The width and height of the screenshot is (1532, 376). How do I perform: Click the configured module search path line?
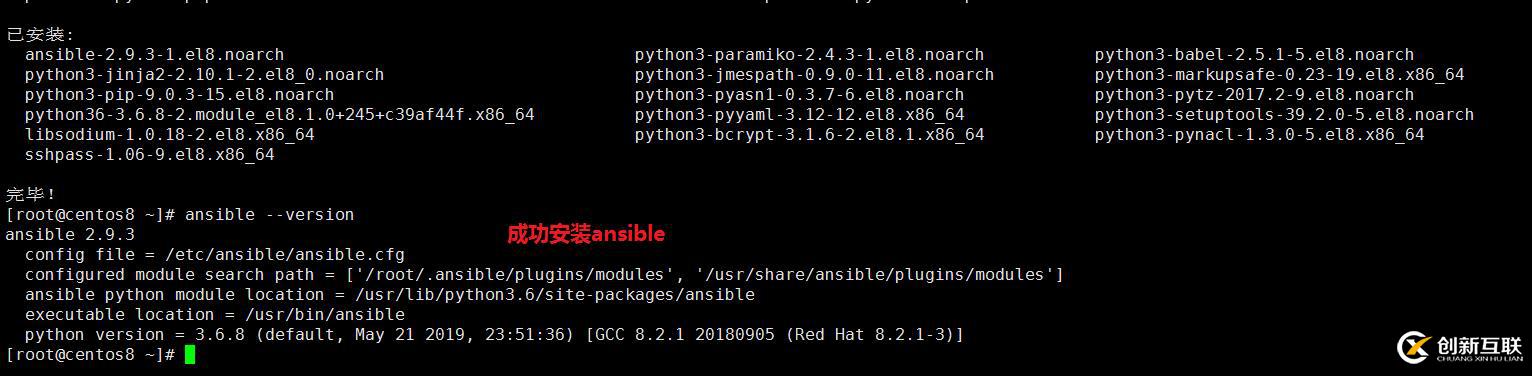544,275
